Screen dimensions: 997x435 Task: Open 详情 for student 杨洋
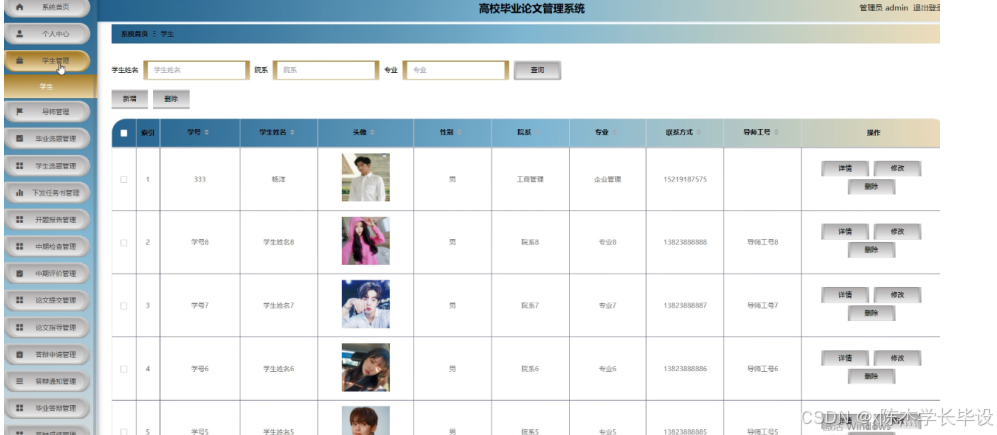(x=844, y=169)
